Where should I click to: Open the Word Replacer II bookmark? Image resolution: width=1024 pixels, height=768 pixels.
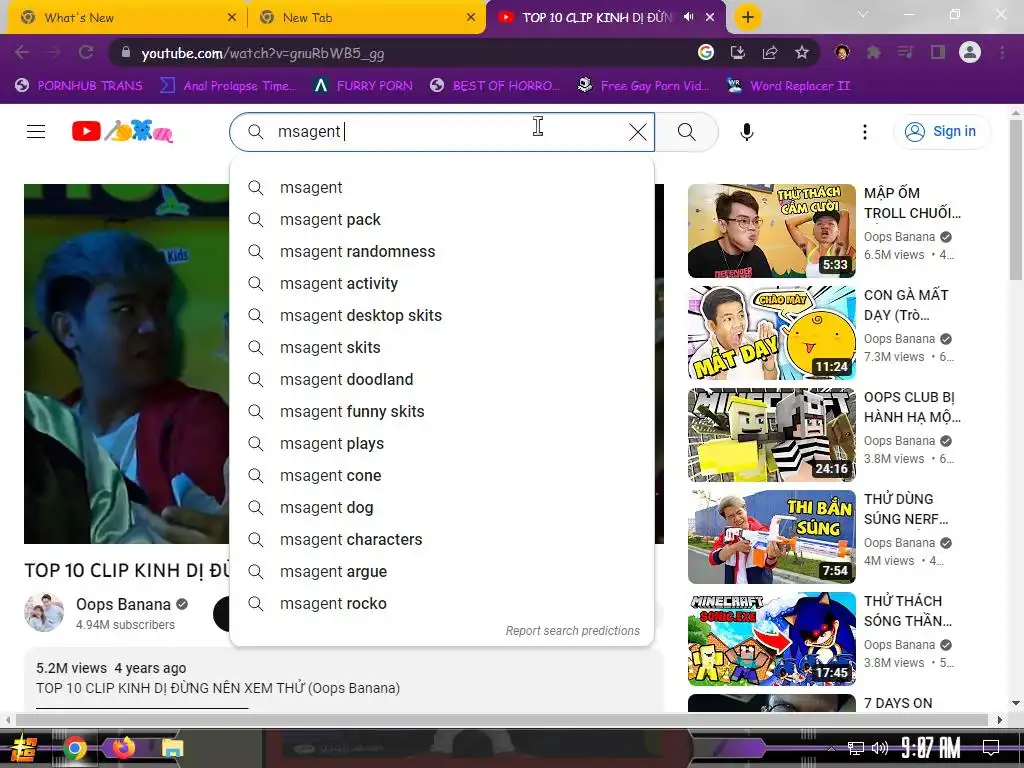pyautogui.click(x=788, y=86)
